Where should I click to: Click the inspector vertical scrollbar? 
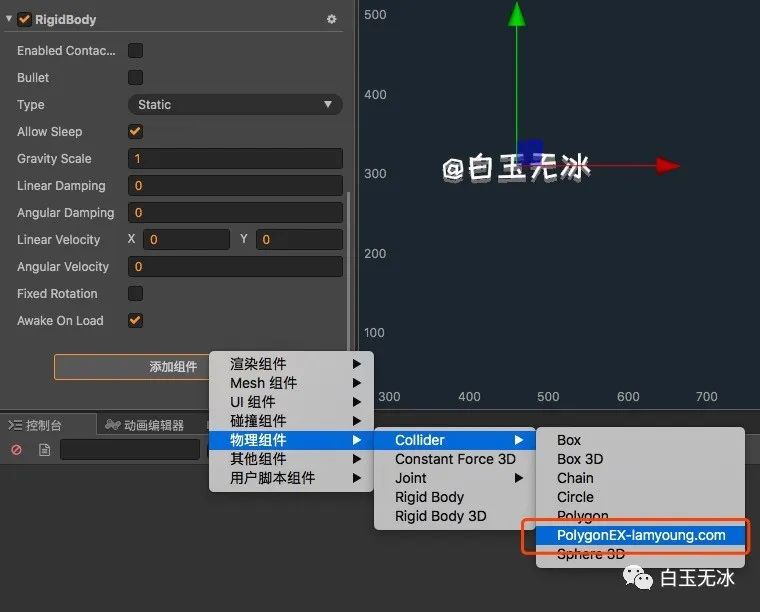(348, 270)
